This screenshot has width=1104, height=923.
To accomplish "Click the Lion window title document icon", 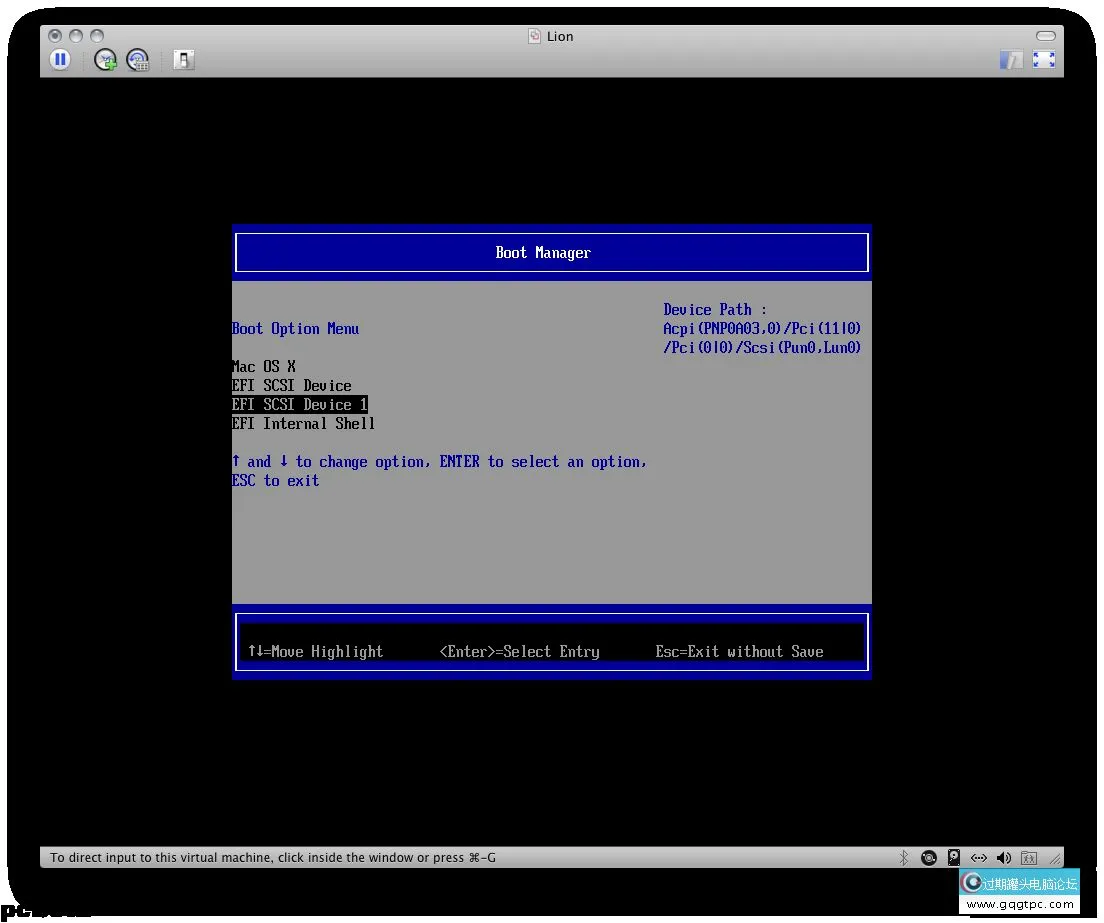I will point(534,36).
